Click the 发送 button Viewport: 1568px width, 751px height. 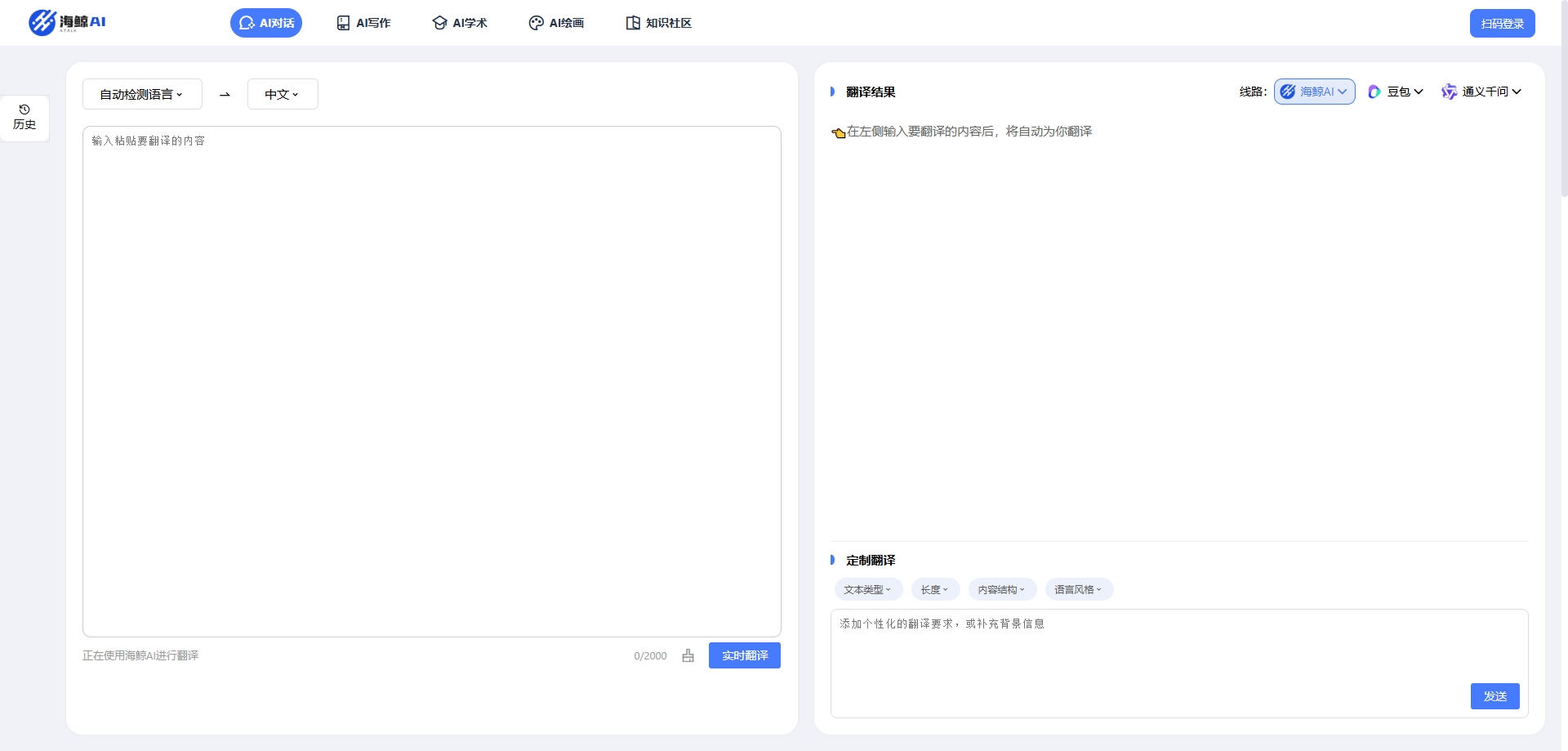click(x=1494, y=696)
